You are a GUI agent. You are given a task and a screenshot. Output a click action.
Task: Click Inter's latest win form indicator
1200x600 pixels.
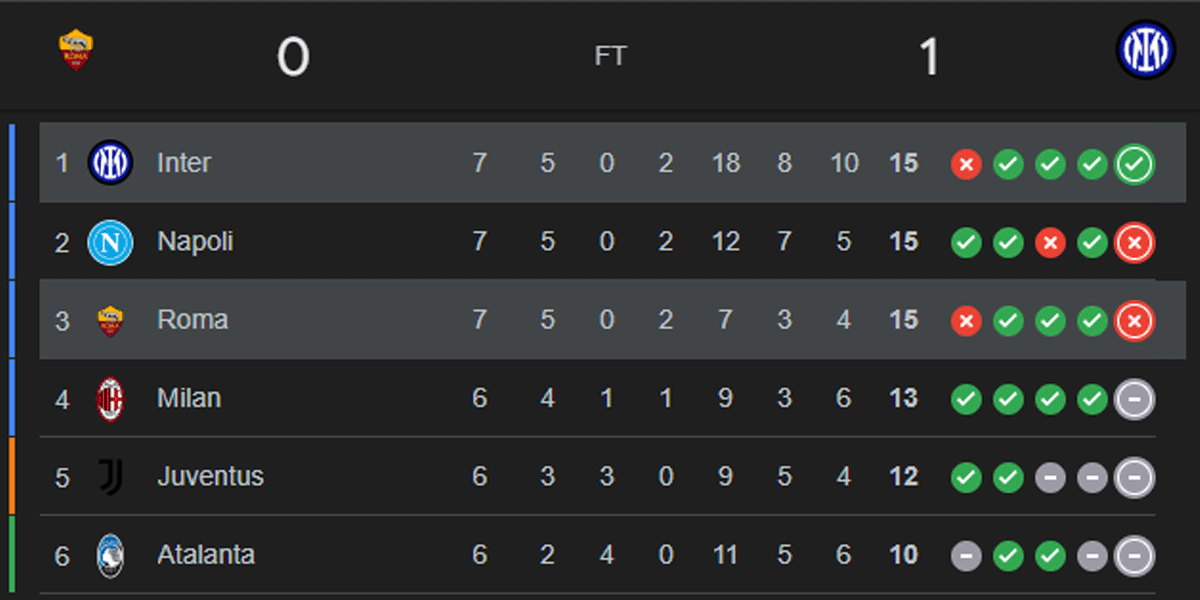(1135, 164)
